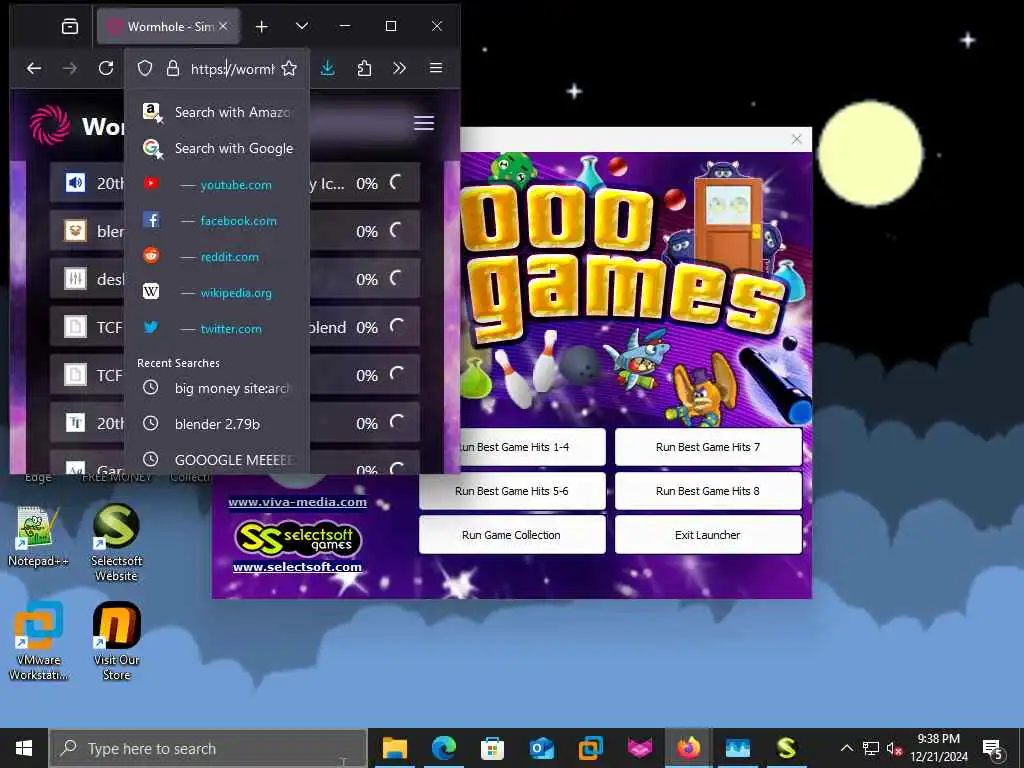Viewport: 1024px width, 768px height.
Task: Open Microsoft Edge from taskbar
Action: 443,748
